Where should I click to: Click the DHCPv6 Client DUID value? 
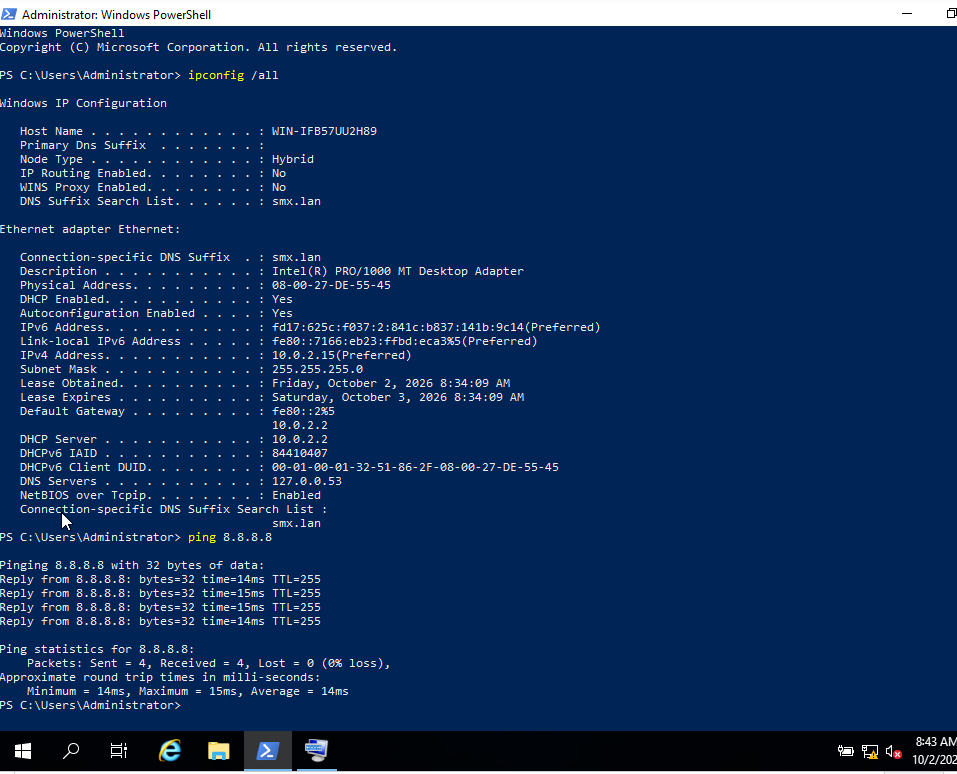pyautogui.click(x=415, y=468)
